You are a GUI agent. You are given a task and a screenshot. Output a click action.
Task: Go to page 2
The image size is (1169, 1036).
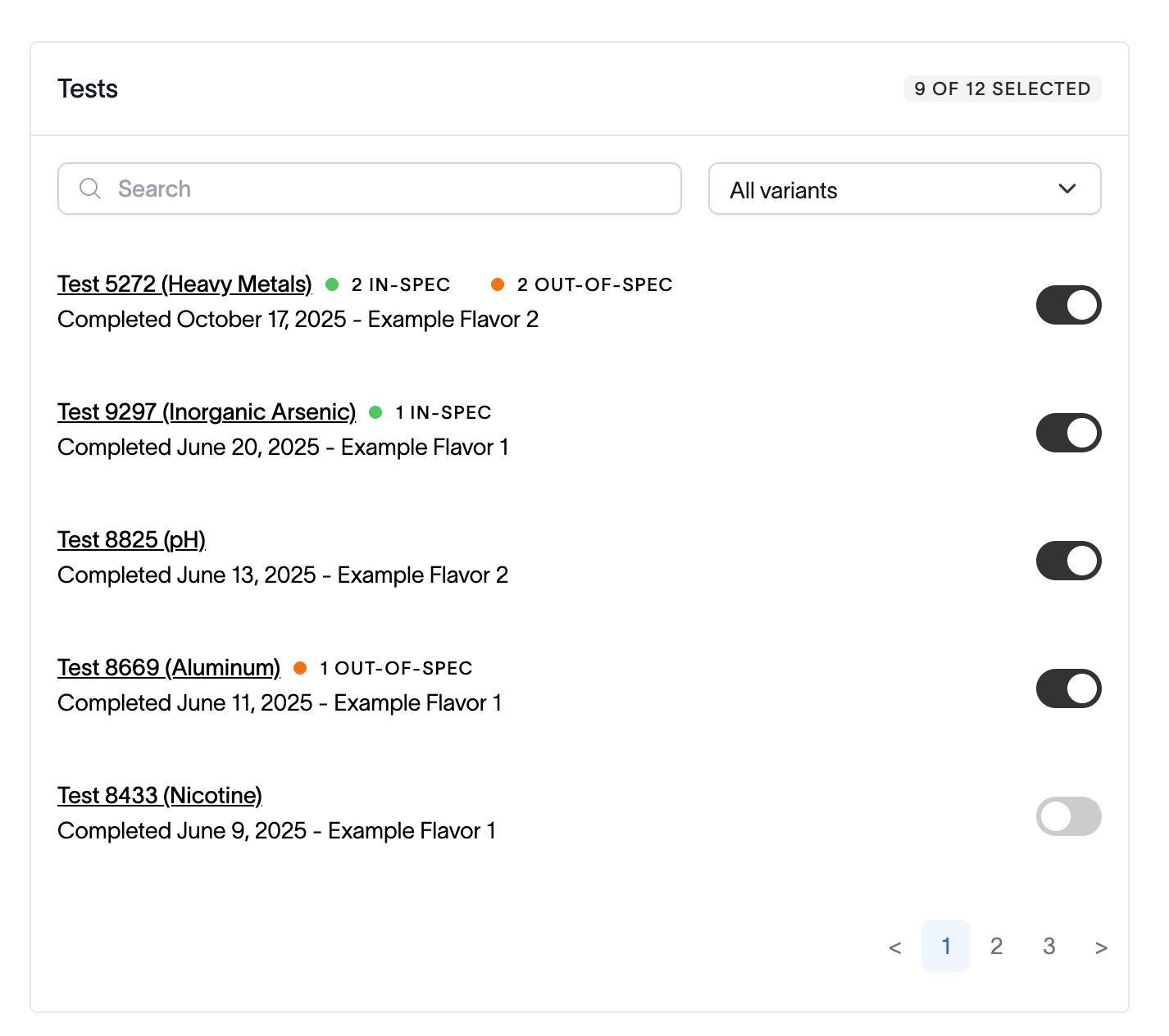(x=997, y=946)
